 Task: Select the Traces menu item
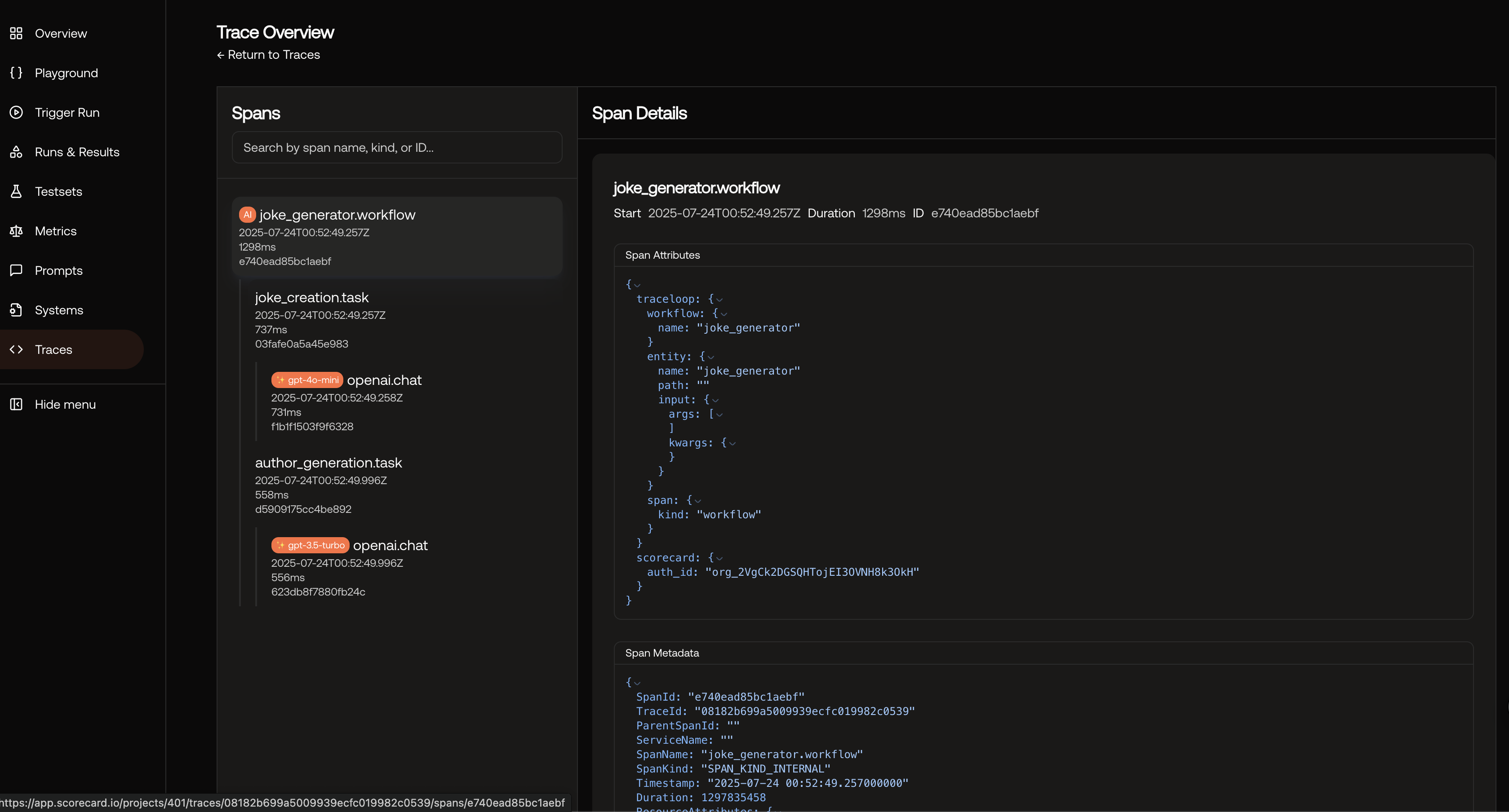coord(71,349)
